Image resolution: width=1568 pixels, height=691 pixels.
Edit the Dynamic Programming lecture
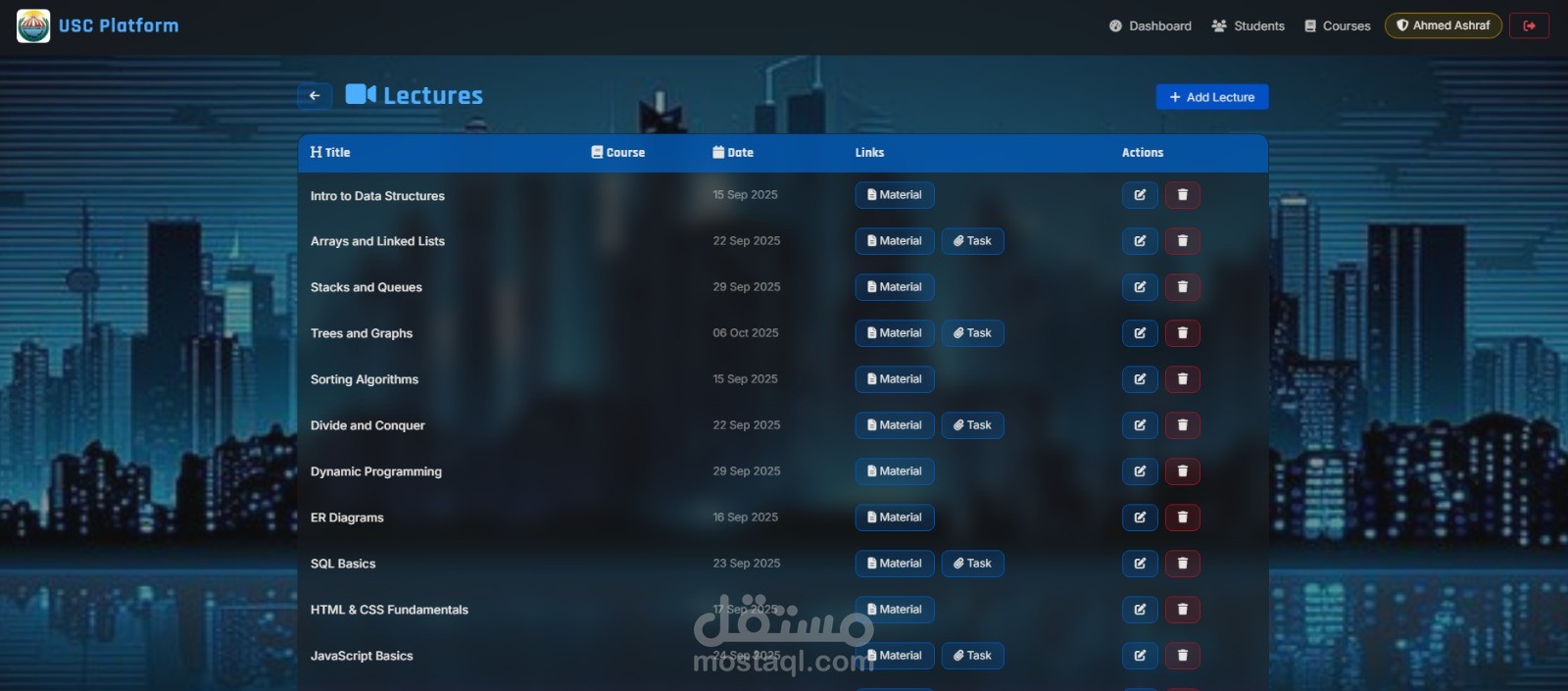[x=1140, y=471]
